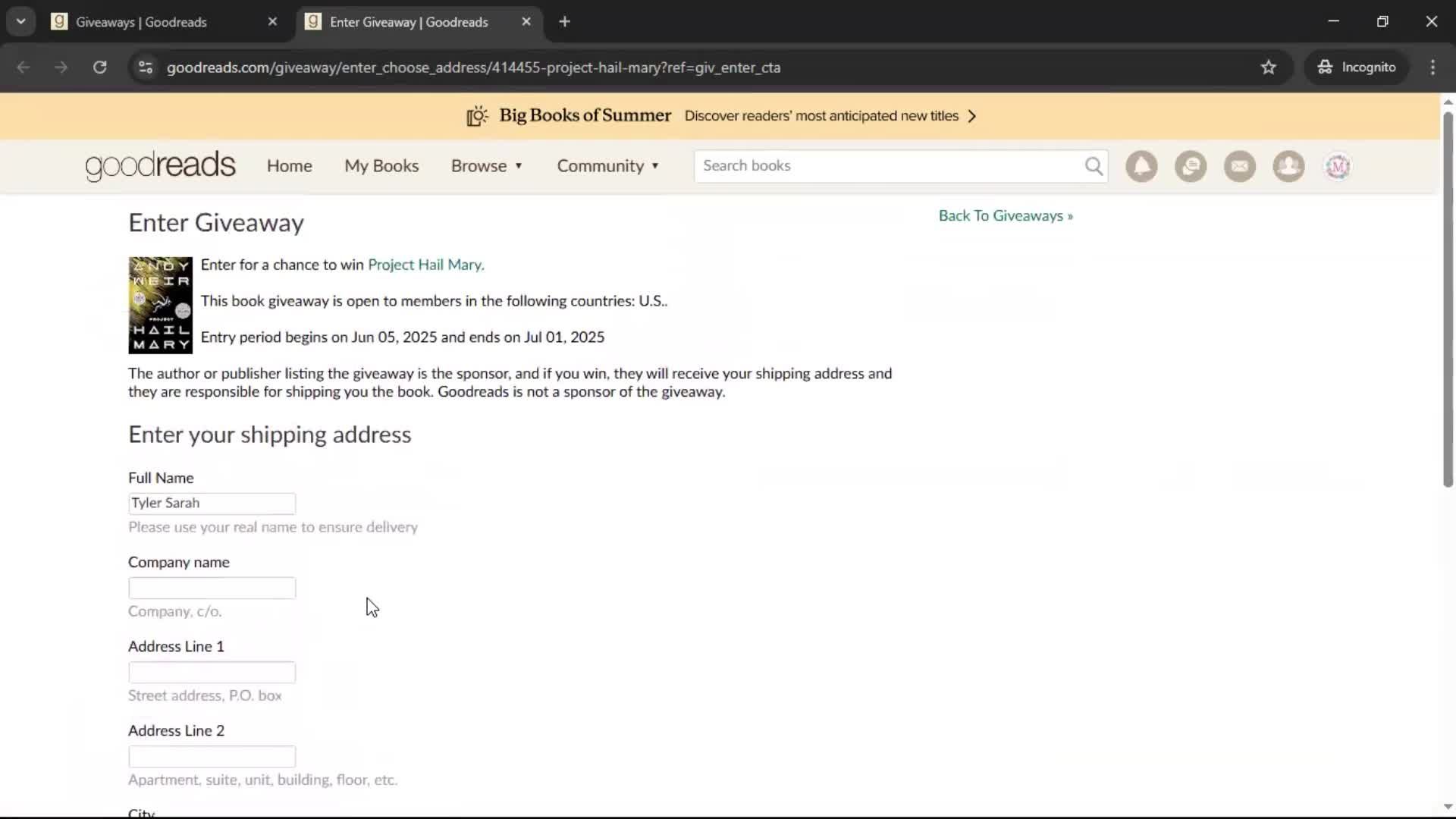The image size is (1456, 819).
Task: Close the Enter Giveaway tab
Action: pyautogui.click(x=526, y=22)
